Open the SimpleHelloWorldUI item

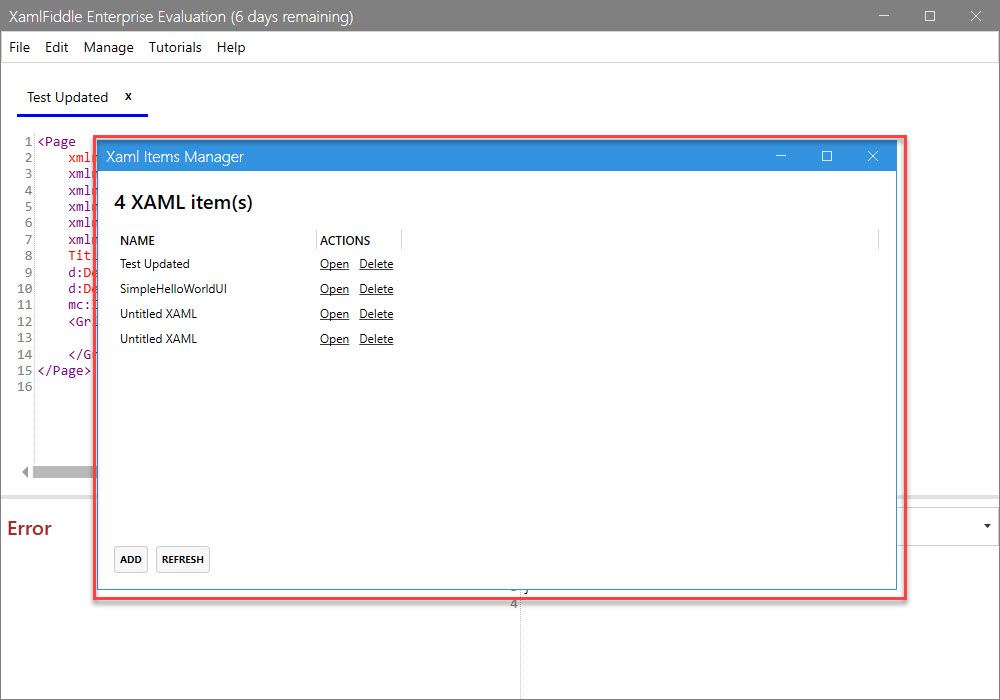334,289
